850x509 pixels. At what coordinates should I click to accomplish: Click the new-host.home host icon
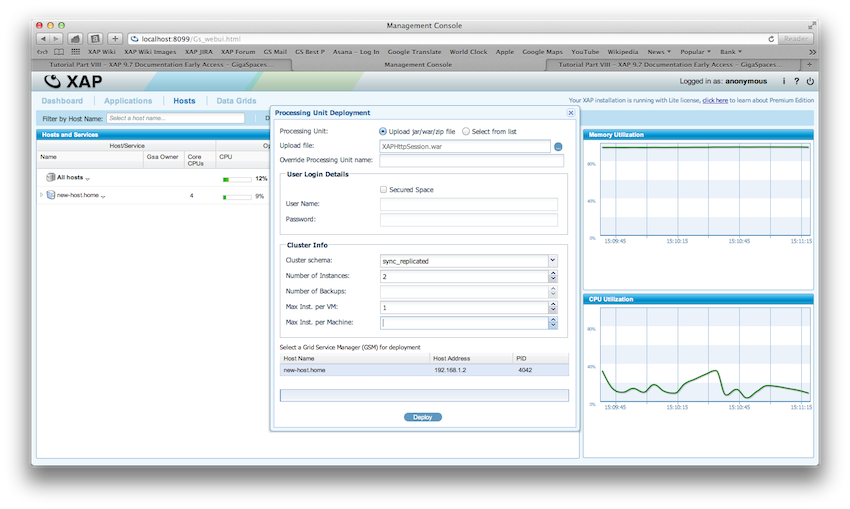pyautogui.click(x=50, y=195)
